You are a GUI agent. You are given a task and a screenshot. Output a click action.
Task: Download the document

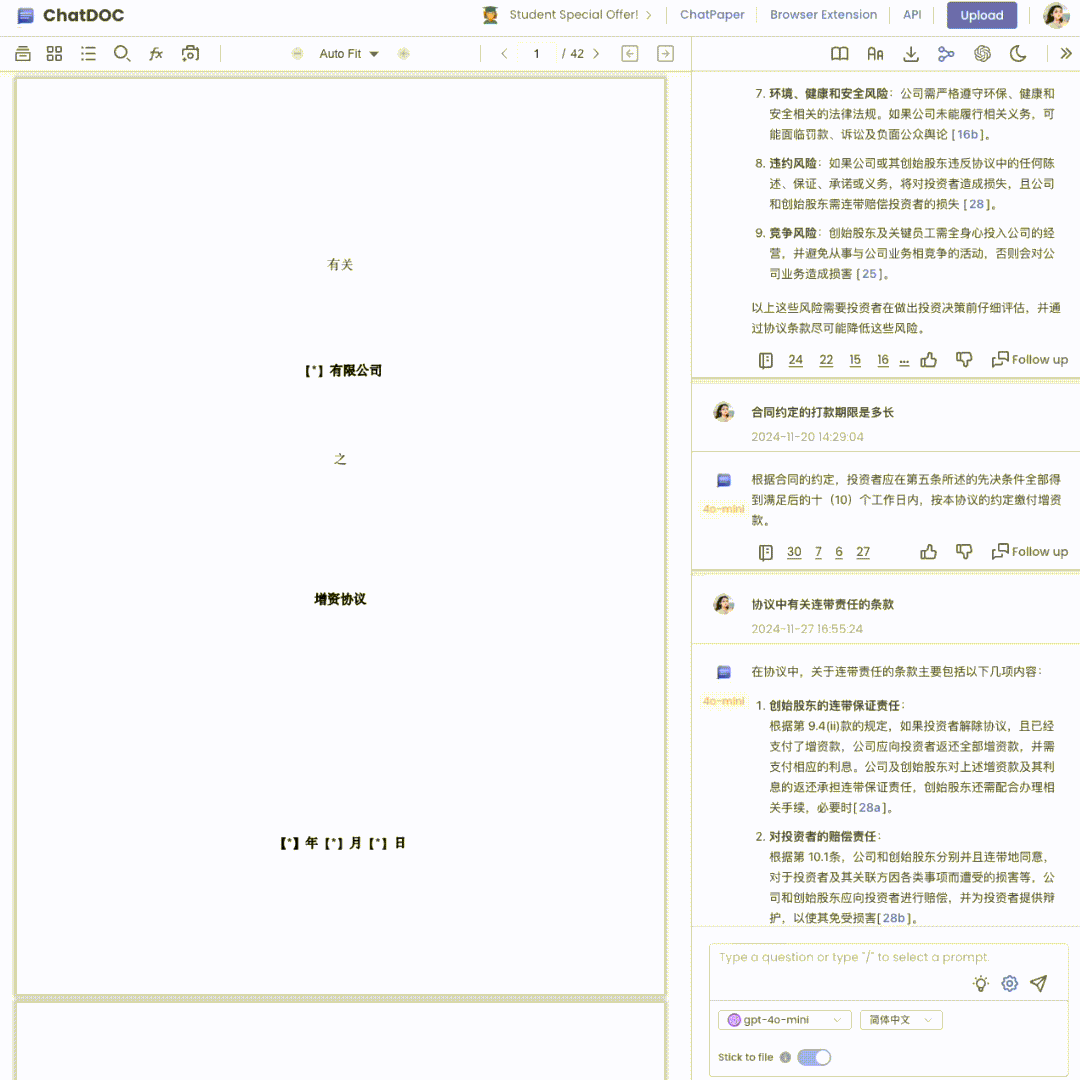coord(911,54)
